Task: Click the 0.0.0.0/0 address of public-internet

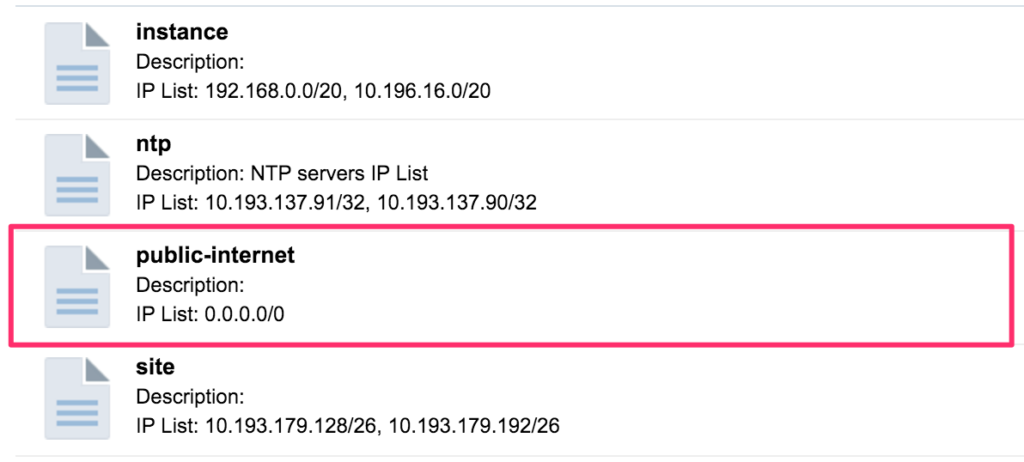Action: (x=245, y=315)
